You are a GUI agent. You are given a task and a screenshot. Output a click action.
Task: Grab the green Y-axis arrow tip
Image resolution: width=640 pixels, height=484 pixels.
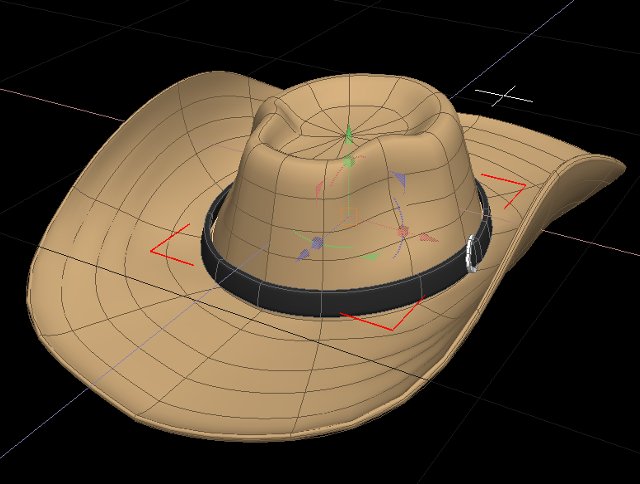348,135
